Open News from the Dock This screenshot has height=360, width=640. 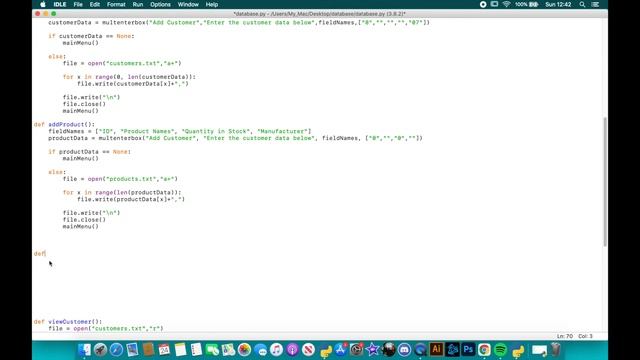309,350
